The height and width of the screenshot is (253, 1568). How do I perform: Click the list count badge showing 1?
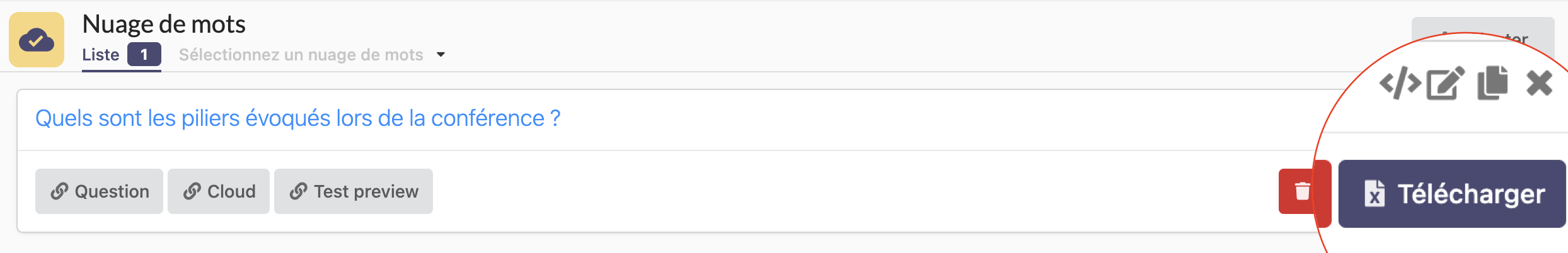(144, 55)
